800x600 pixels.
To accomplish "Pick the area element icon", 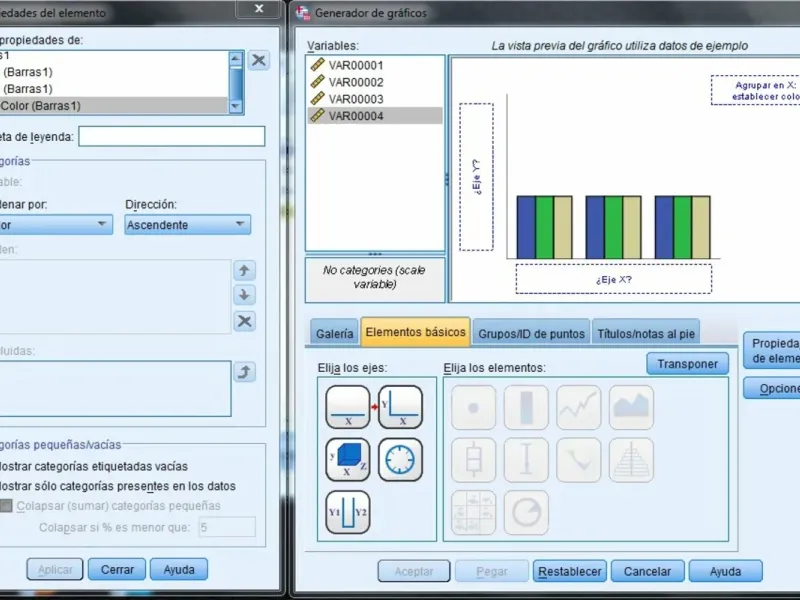I will (631, 407).
